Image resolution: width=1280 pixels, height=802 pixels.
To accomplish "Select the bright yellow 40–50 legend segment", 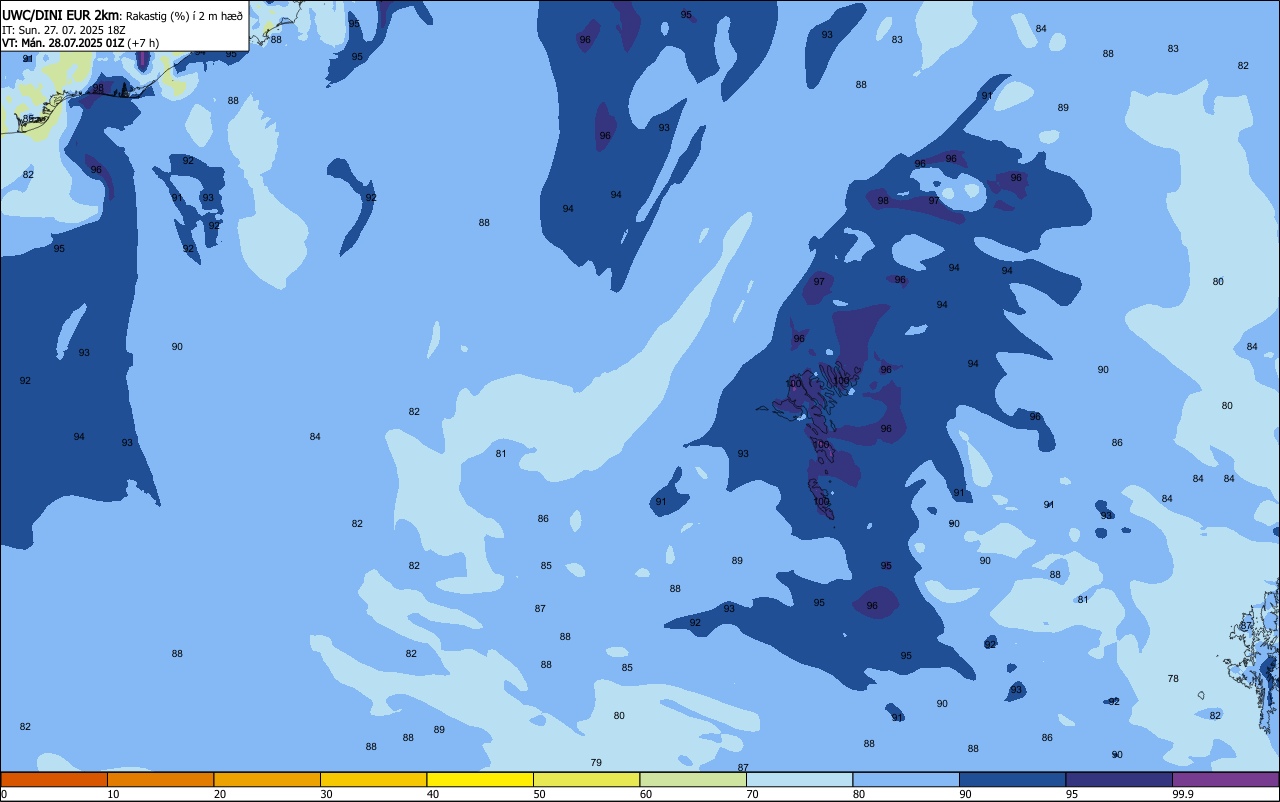I will tap(480, 779).
